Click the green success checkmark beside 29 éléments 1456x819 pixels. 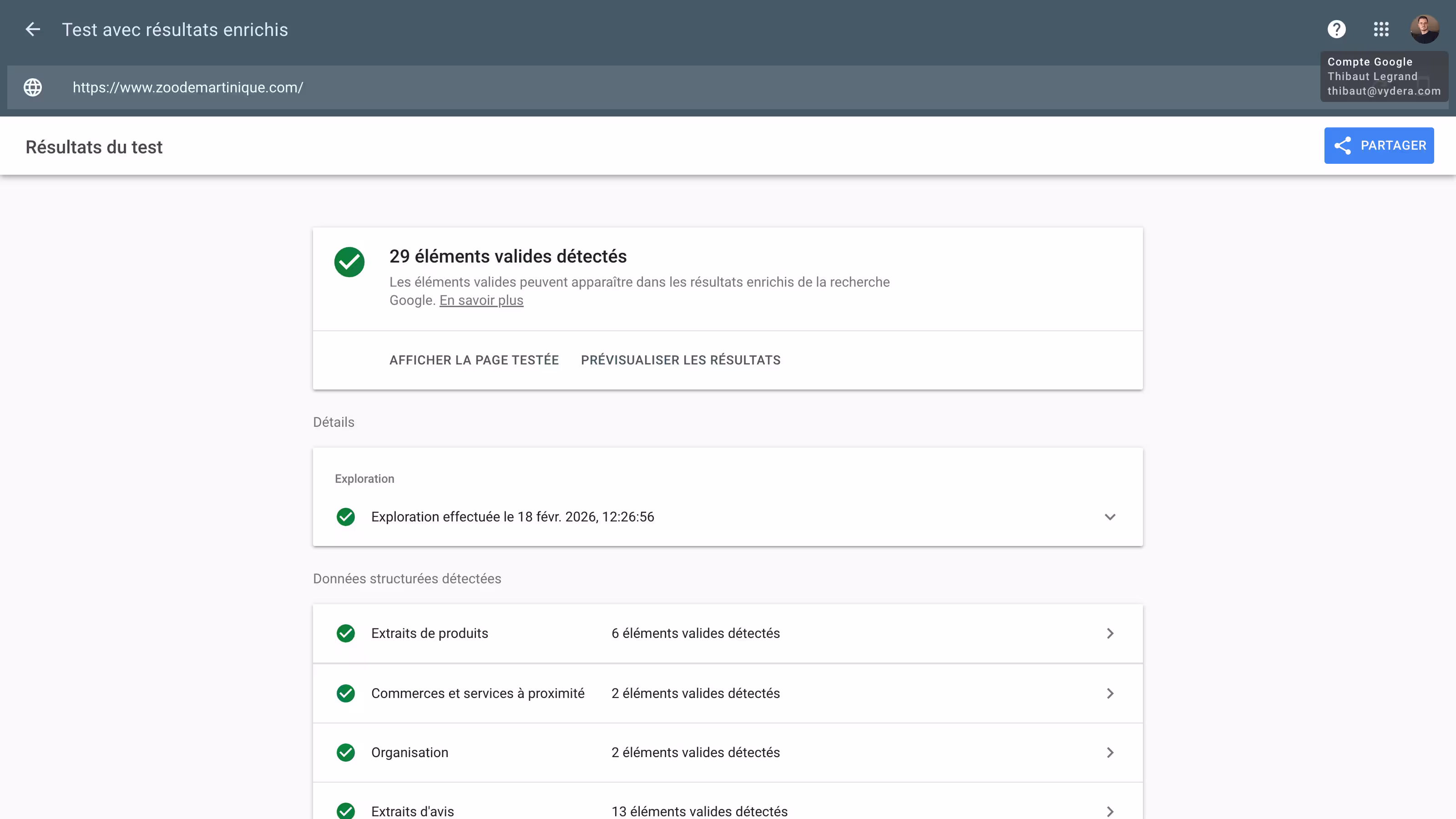pos(349,262)
